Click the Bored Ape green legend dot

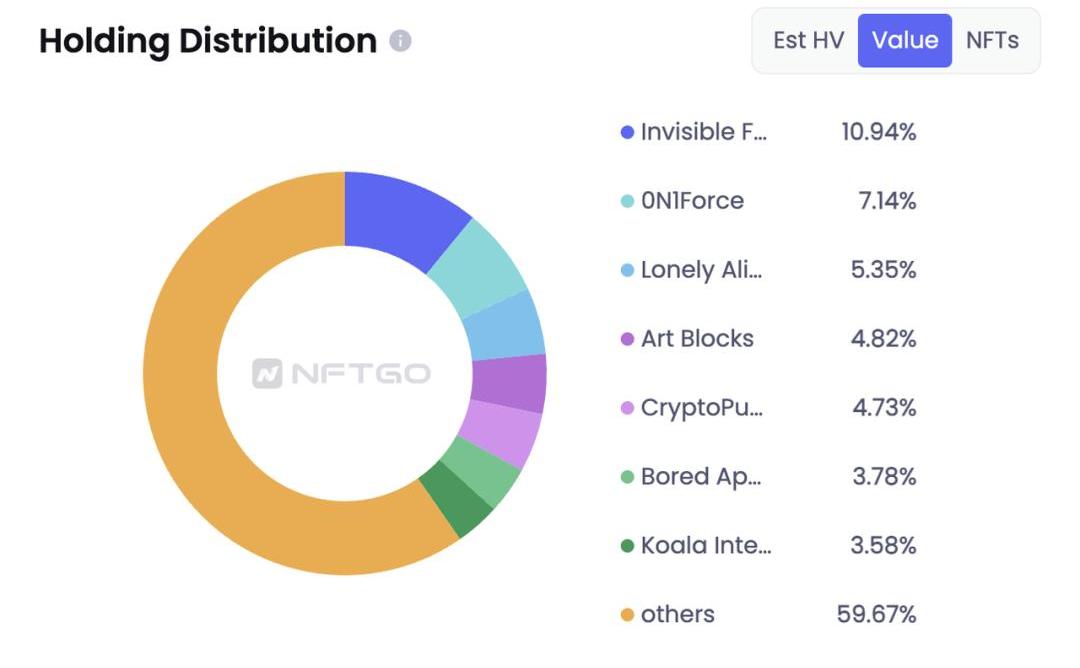(627, 477)
